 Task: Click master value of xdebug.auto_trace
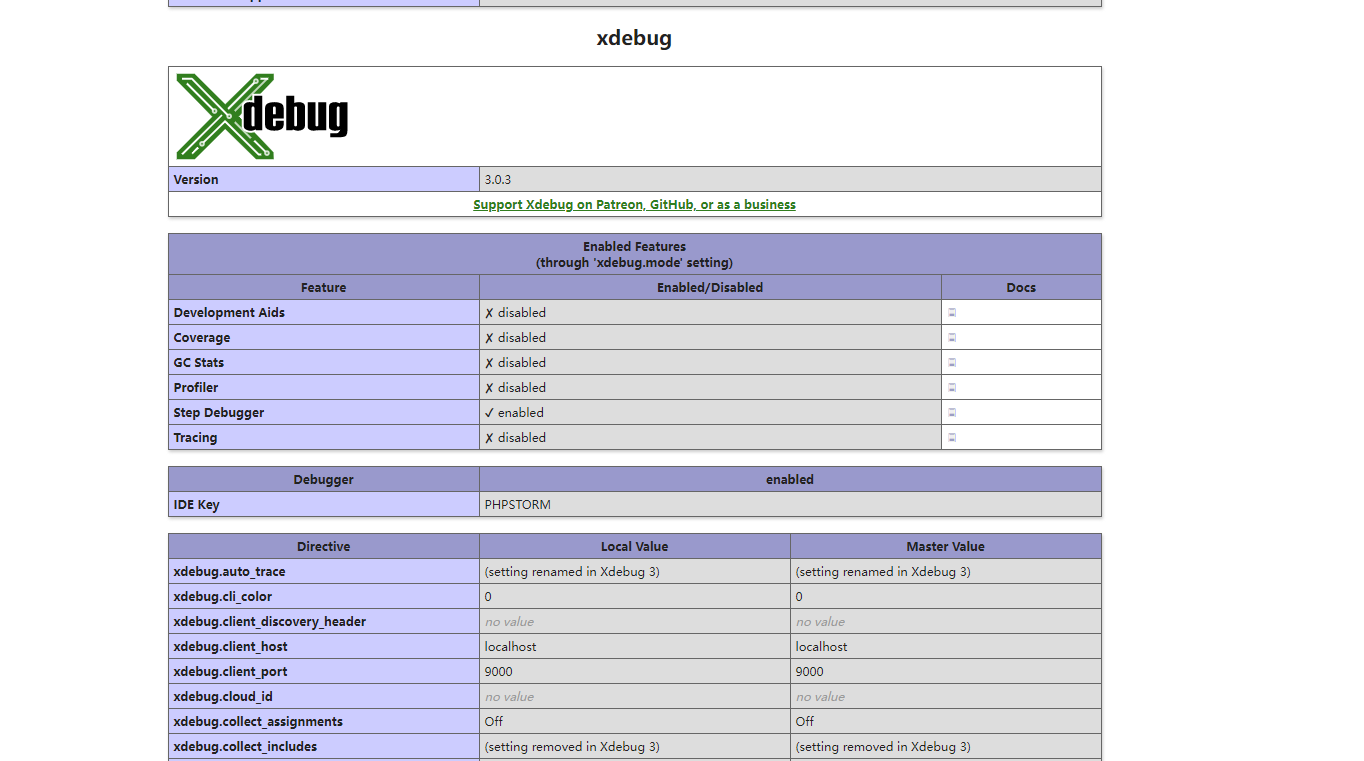883,572
